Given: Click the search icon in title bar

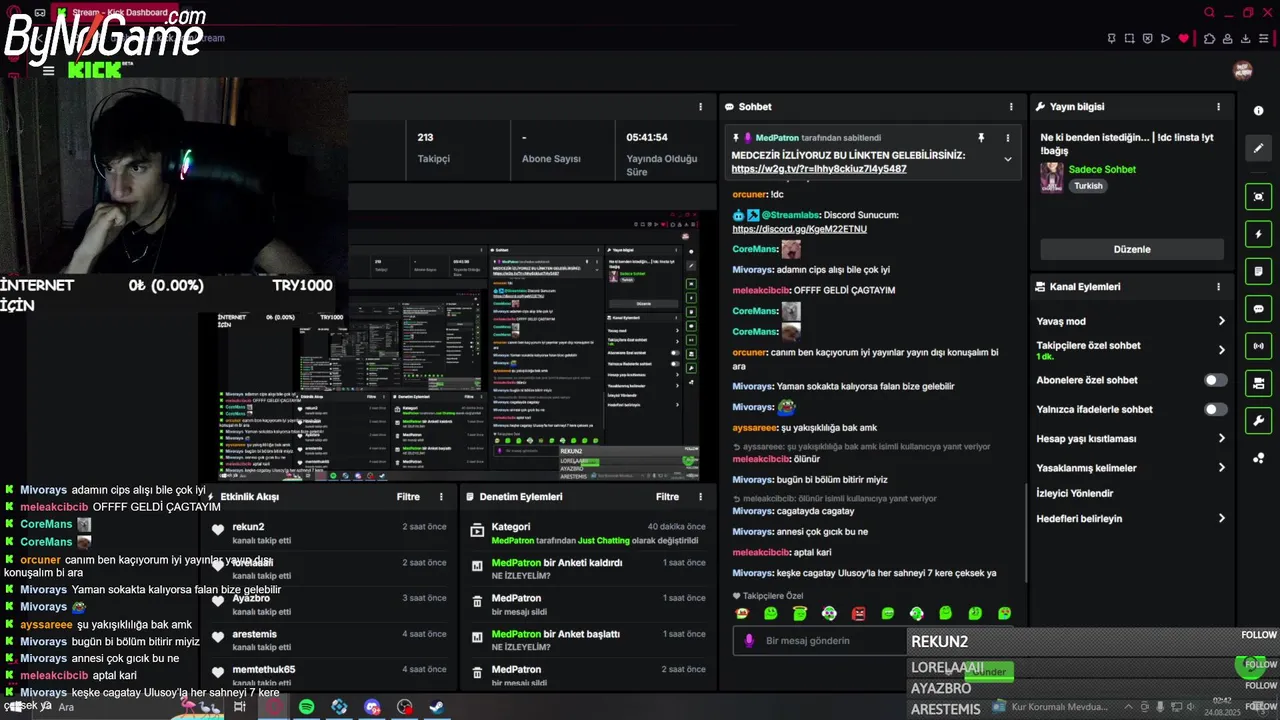Looking at the screenshot, I should (1209, 13).
